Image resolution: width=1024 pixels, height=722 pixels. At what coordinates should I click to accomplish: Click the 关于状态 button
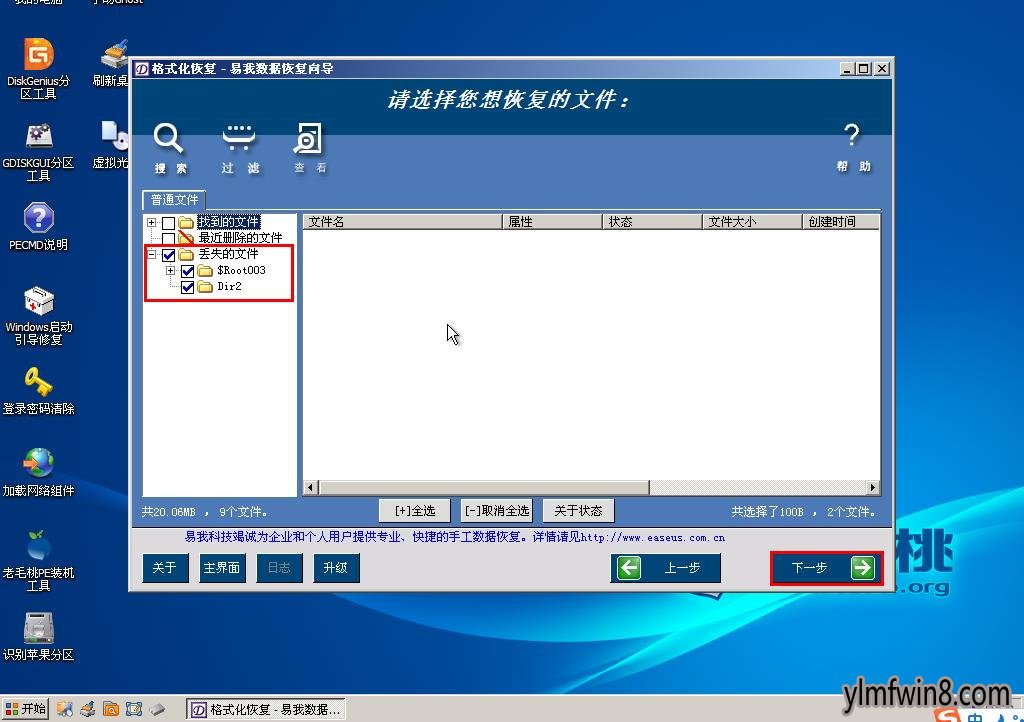pos(579,510)
